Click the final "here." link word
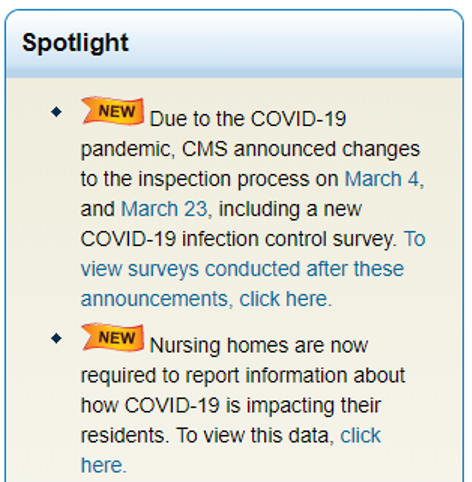The height and width of the screenshot is (482, 472). (104, 465)
